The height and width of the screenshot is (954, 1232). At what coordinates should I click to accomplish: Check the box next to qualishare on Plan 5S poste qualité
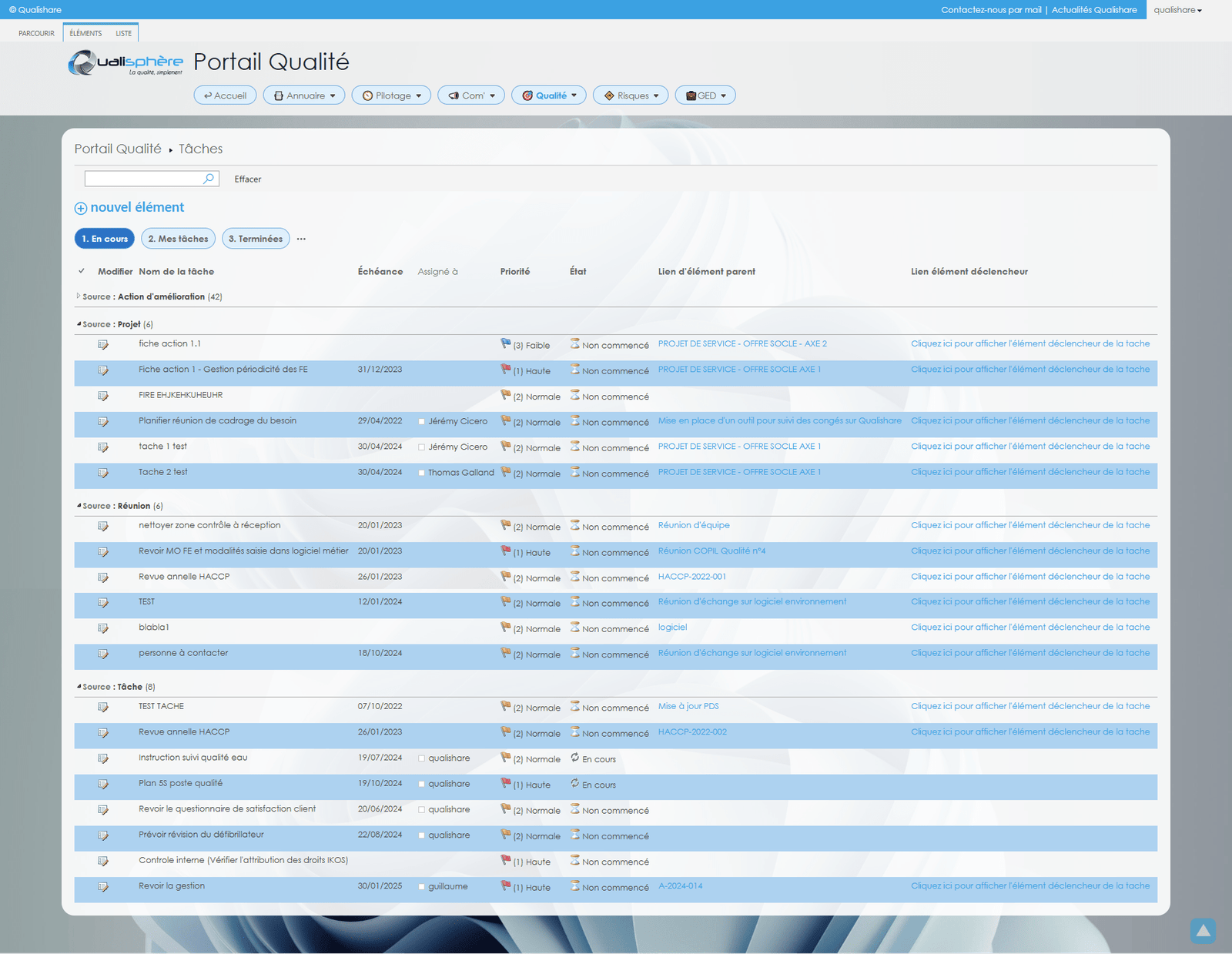[x=420, y=784]
